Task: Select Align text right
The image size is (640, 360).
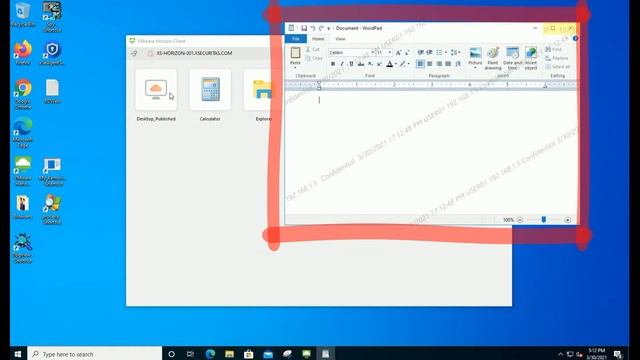Action: click(x=439, y=64)
